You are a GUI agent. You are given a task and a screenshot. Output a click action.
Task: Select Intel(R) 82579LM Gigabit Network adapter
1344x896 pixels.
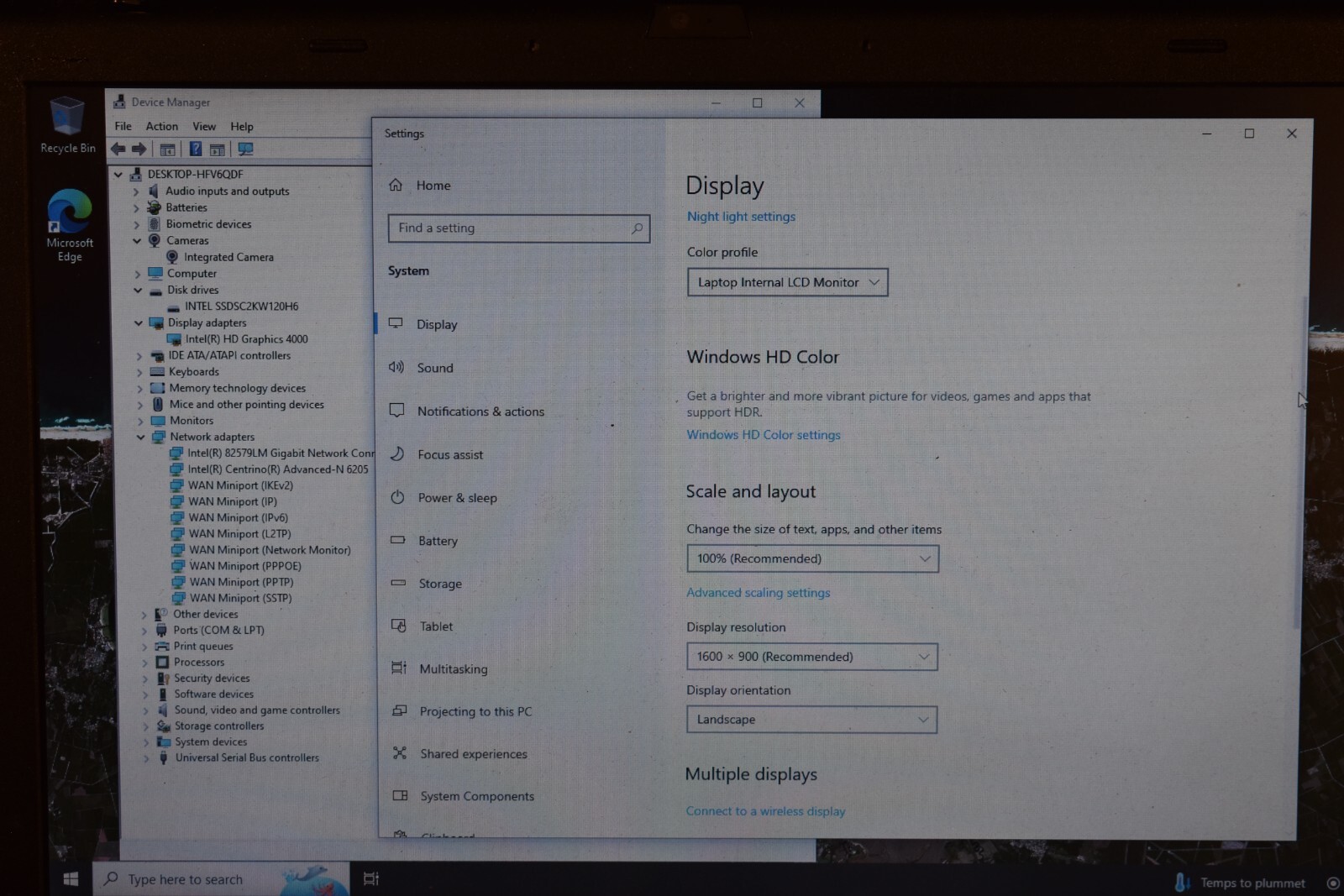pos(281,453)
